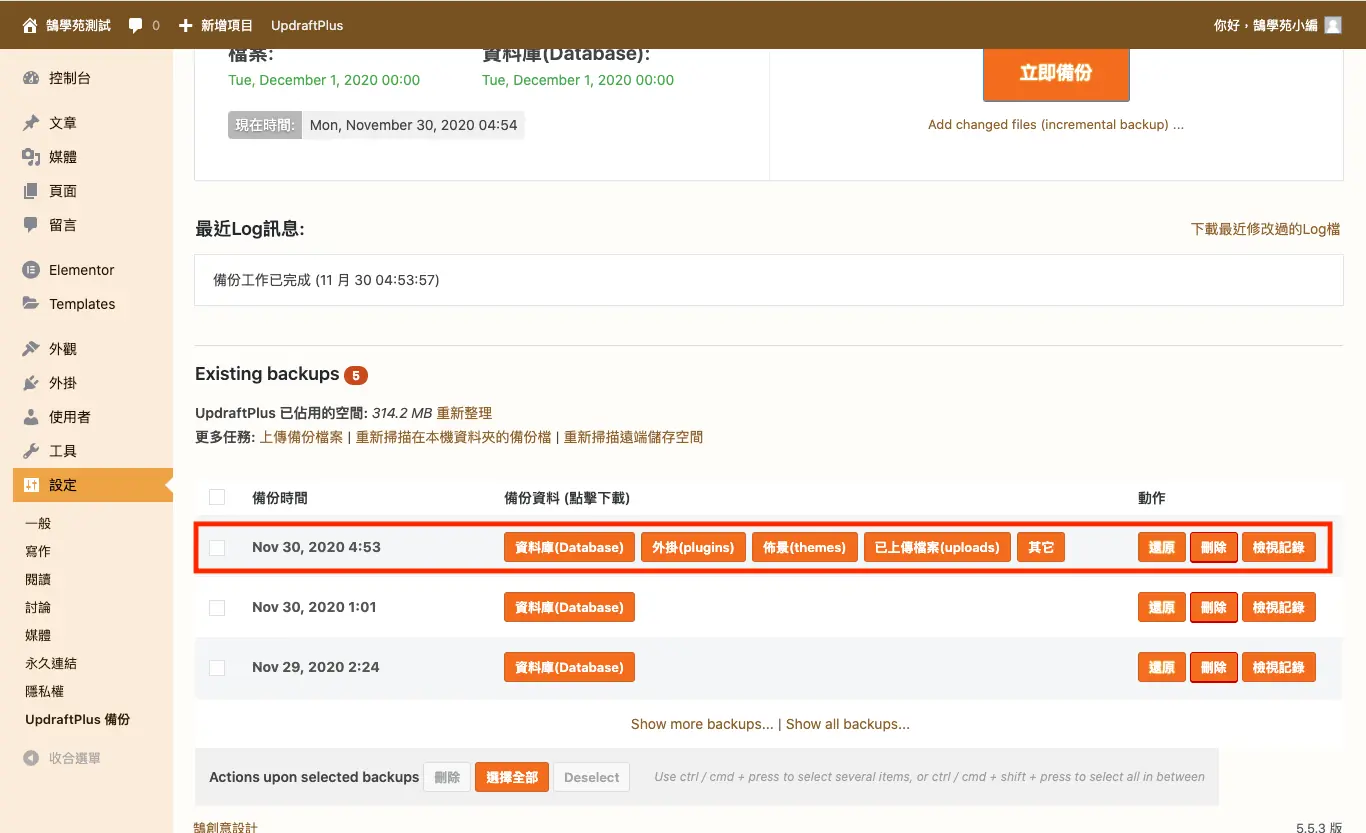Check the Nov 30, 2020 4:53 backup

[217, 547]
